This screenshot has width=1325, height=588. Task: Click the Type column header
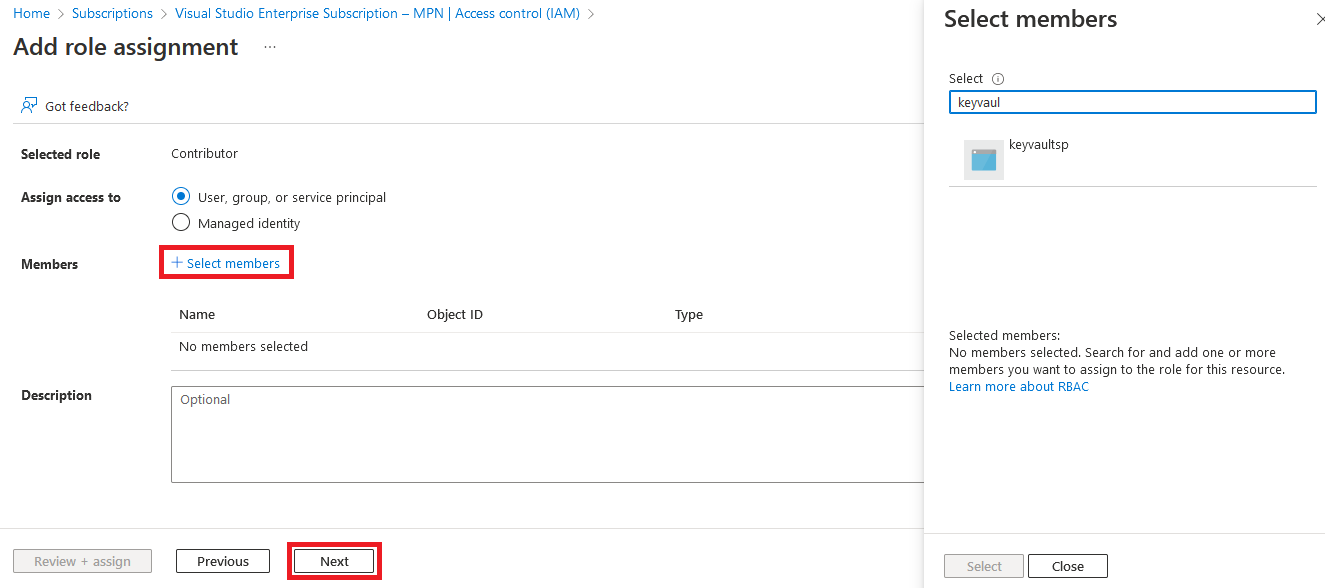pos(689,314)
